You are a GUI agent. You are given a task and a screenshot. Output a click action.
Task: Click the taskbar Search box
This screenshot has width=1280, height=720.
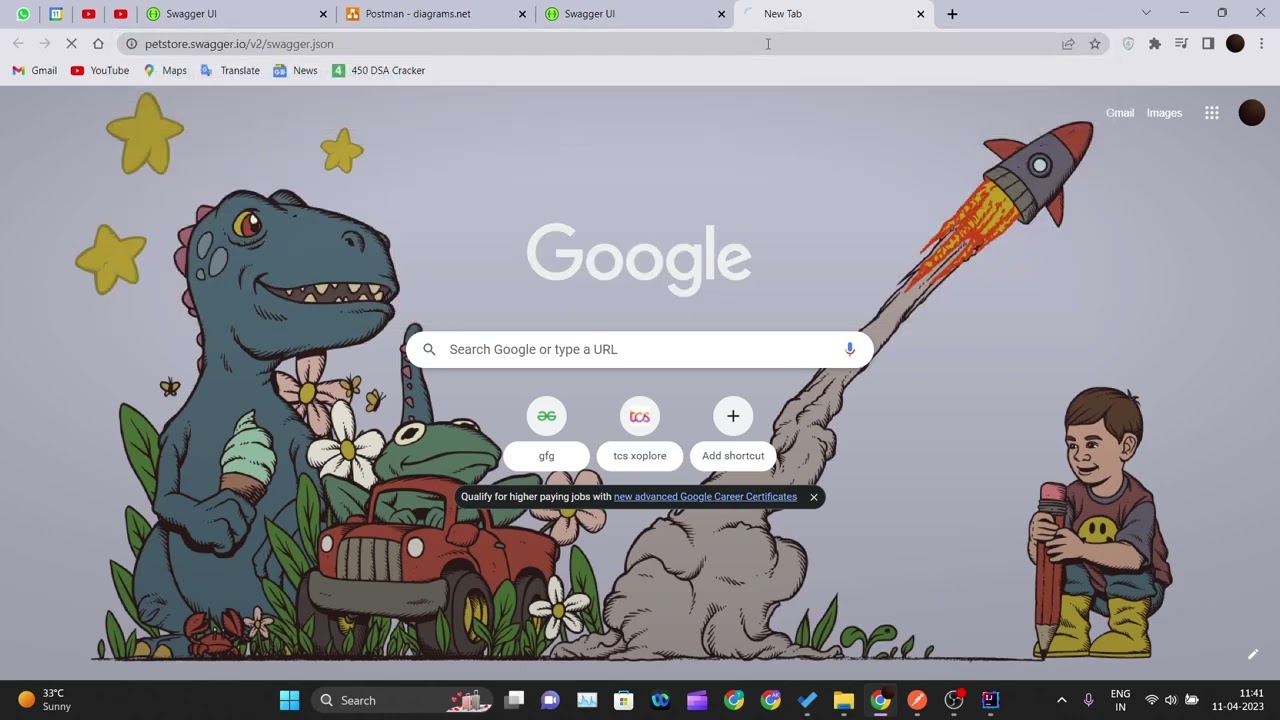coord(400,700)
